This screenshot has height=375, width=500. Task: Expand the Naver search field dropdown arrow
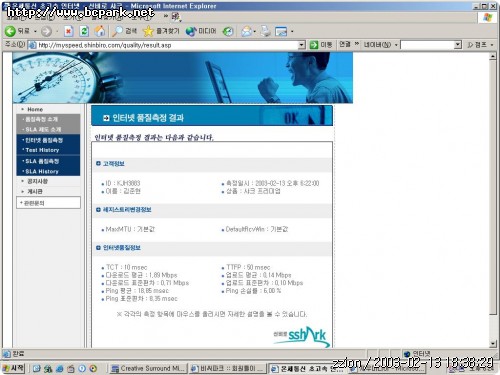pyautogui.click(x=458, y=45)
